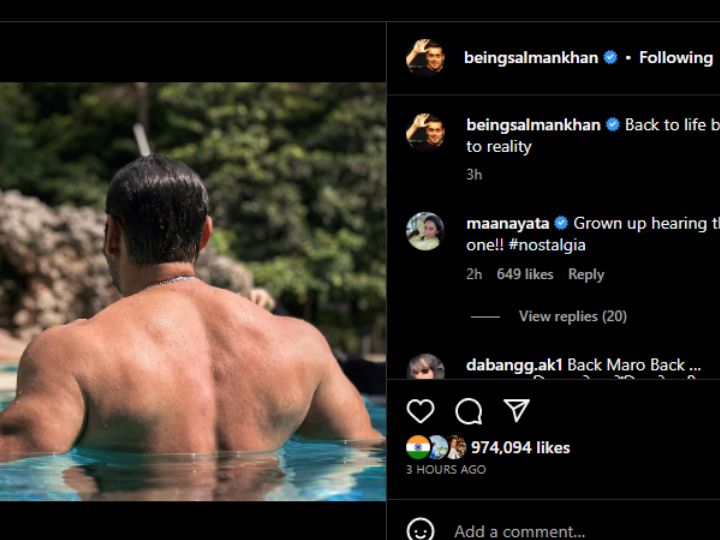Screen dimensions: 720x540
Task: Open the 649 likes list on the comment
Action: [525, 274]
